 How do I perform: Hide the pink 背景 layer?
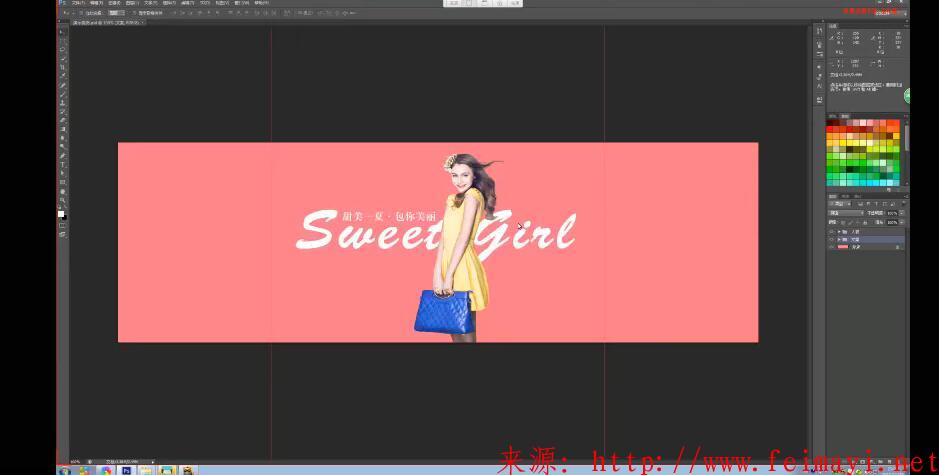[x=830, y=247]
